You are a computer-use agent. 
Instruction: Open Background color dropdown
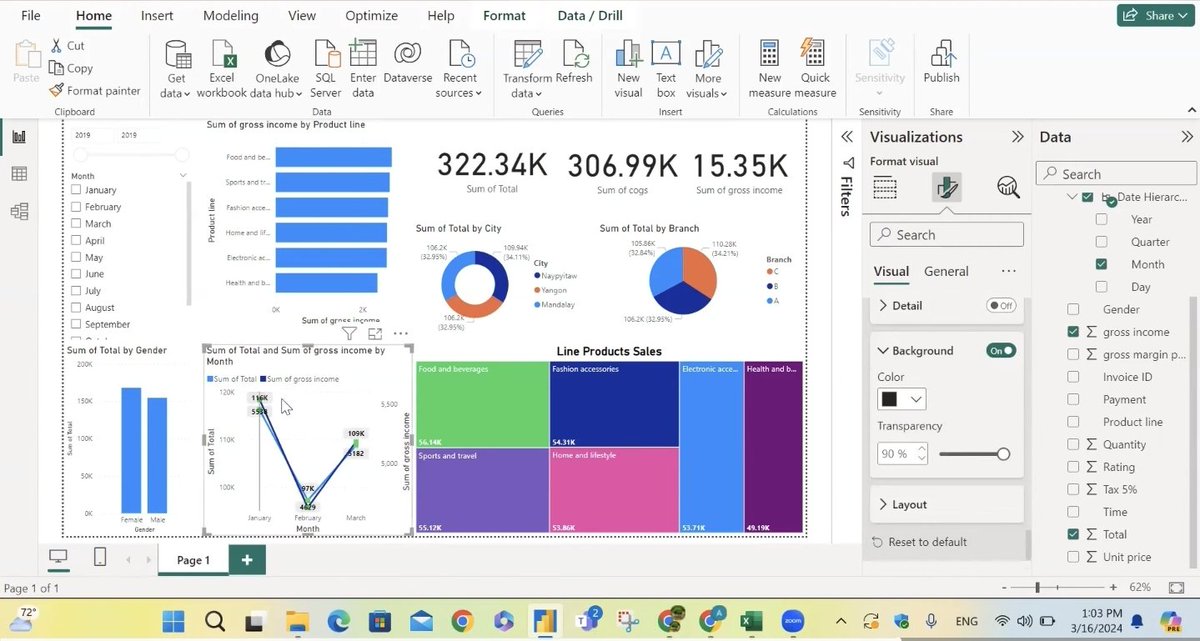click(x=902, y=399)
